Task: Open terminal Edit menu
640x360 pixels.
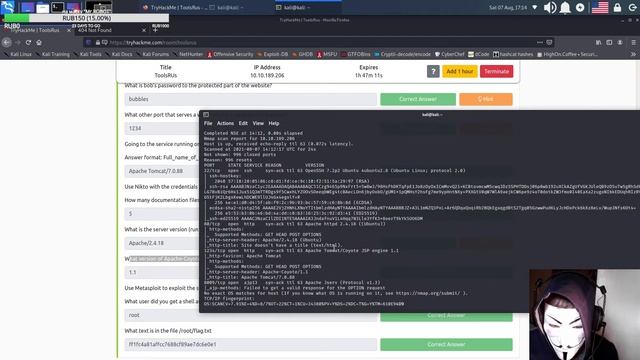Action: pos(243,123)
